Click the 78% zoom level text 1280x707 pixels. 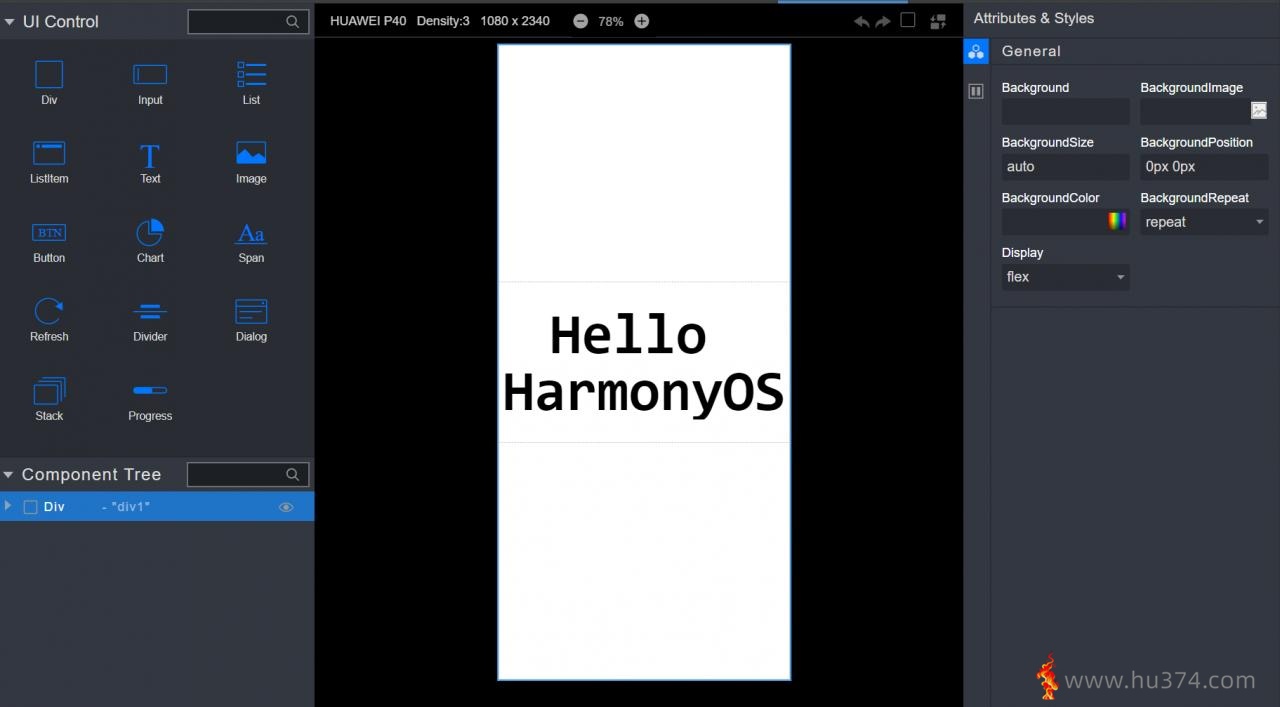pos(611,21)
